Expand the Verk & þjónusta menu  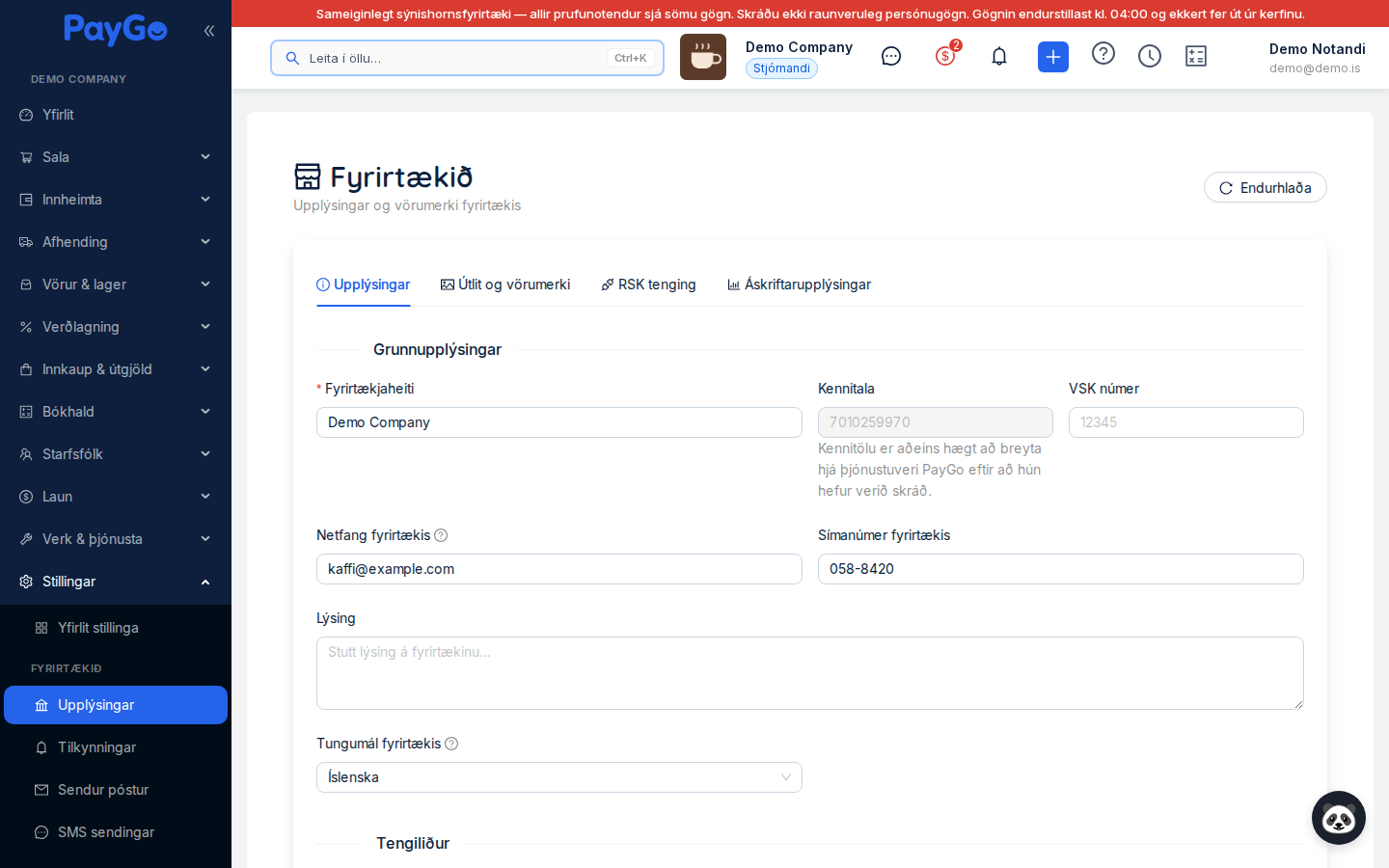click(x=116, y=539)
